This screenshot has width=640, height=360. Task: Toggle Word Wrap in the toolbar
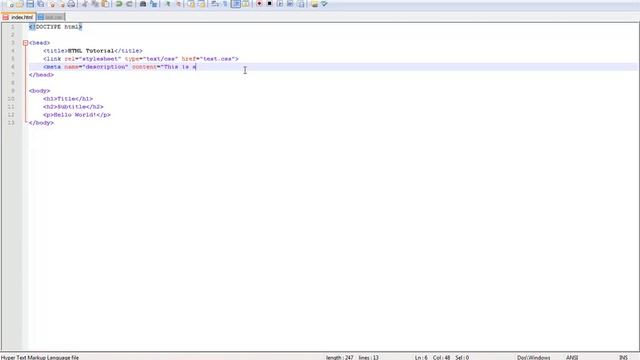click(x=215, y=4)
